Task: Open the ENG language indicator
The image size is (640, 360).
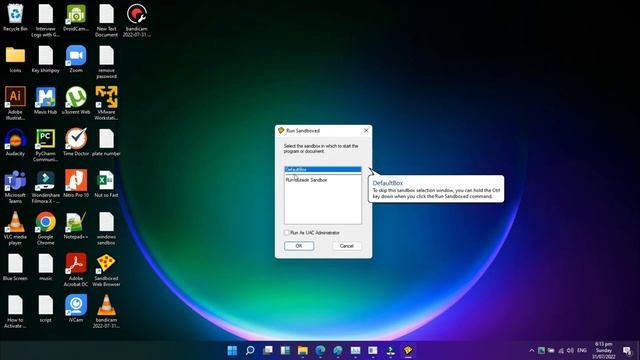Action: pos(582,350)
